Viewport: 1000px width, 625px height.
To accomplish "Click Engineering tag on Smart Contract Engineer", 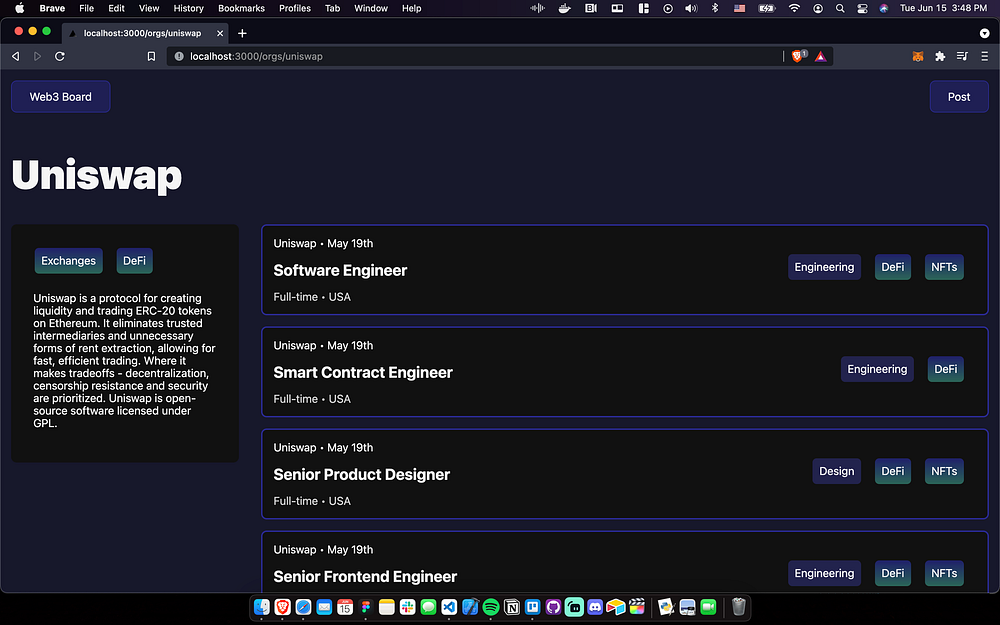I will [x=877, y=369].
